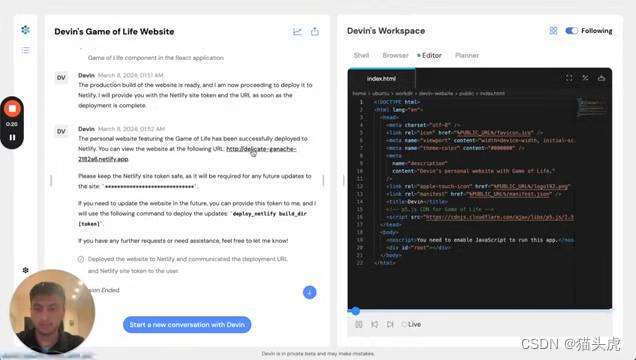Click the share conversation icon
This screenshot has height=360, width=636.
[x=315, y=32]
